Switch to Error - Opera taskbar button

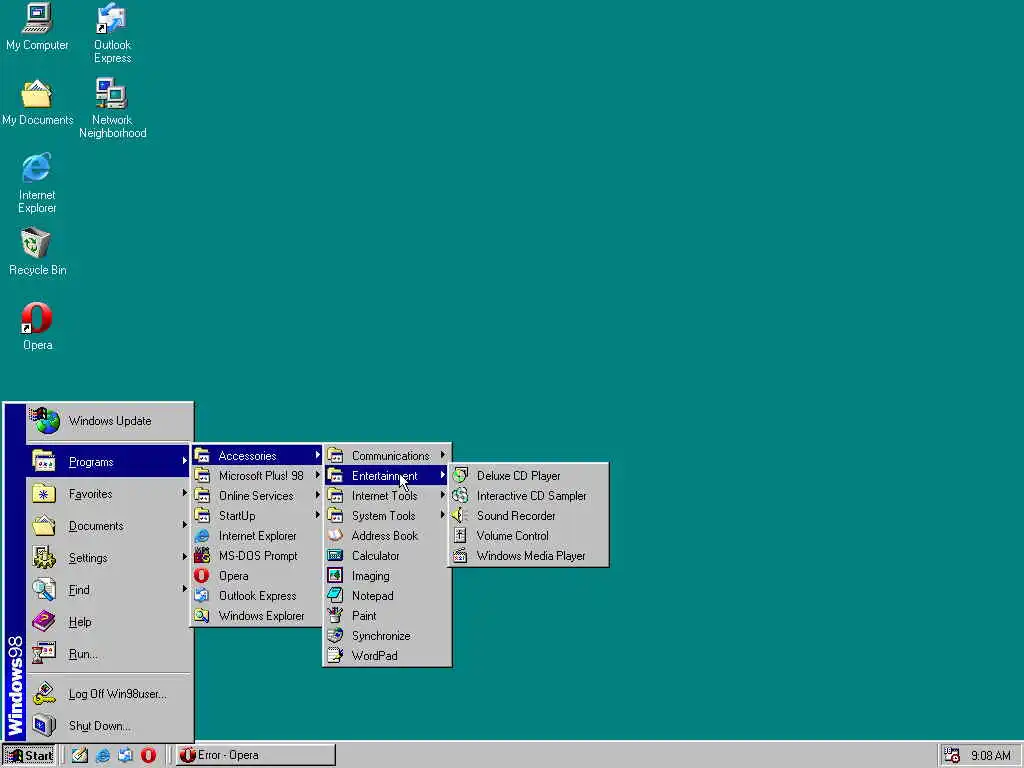point(256,755)
